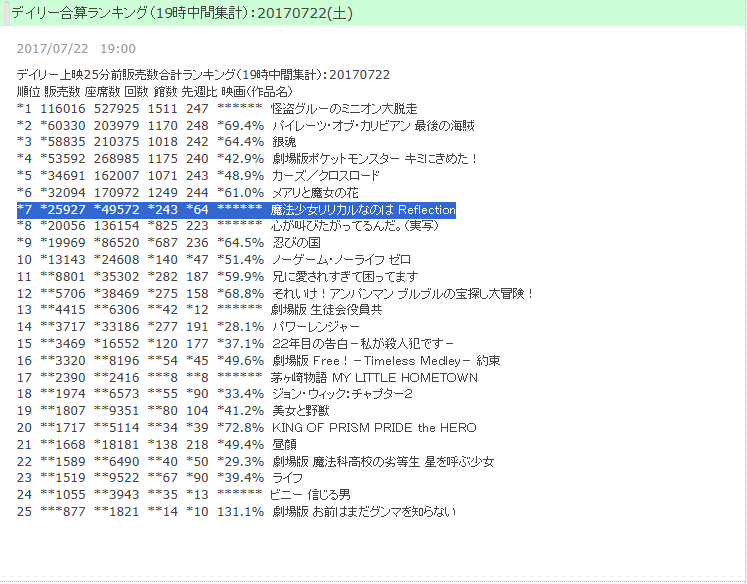Select percentage 131.1% in rank 25
747x584 pixels.
click(241, 512)
